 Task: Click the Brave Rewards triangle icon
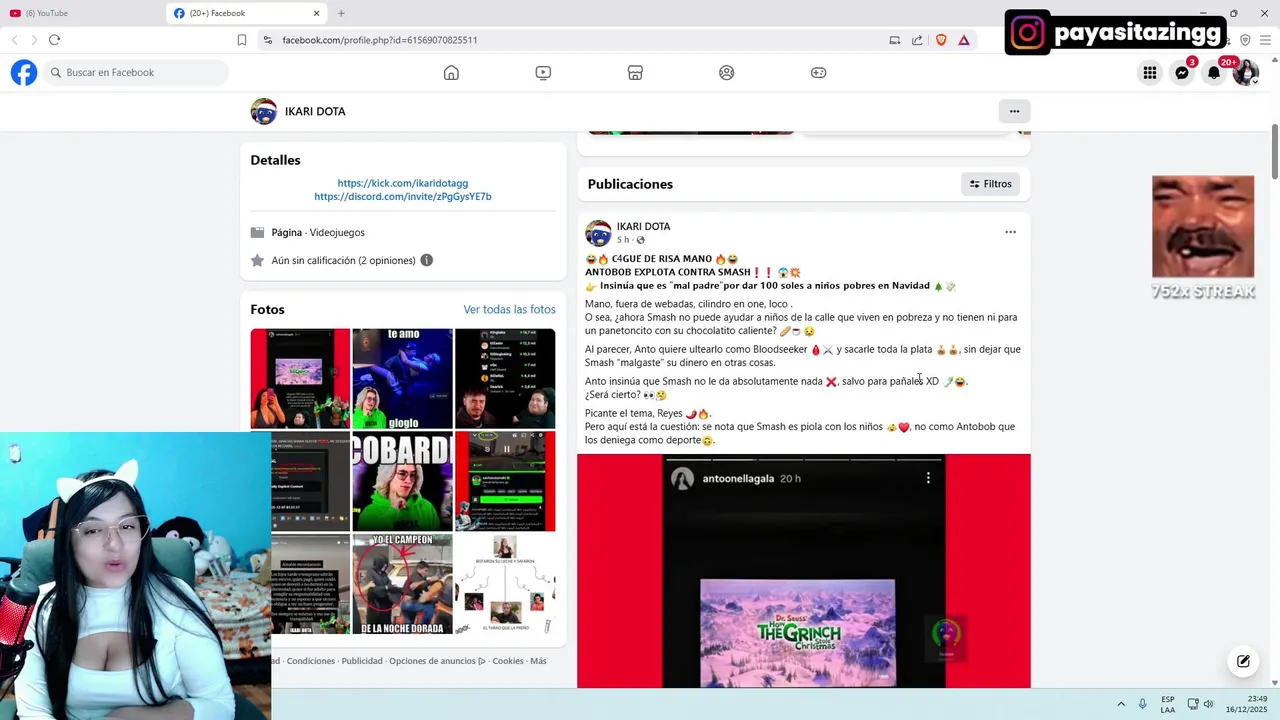964,40
